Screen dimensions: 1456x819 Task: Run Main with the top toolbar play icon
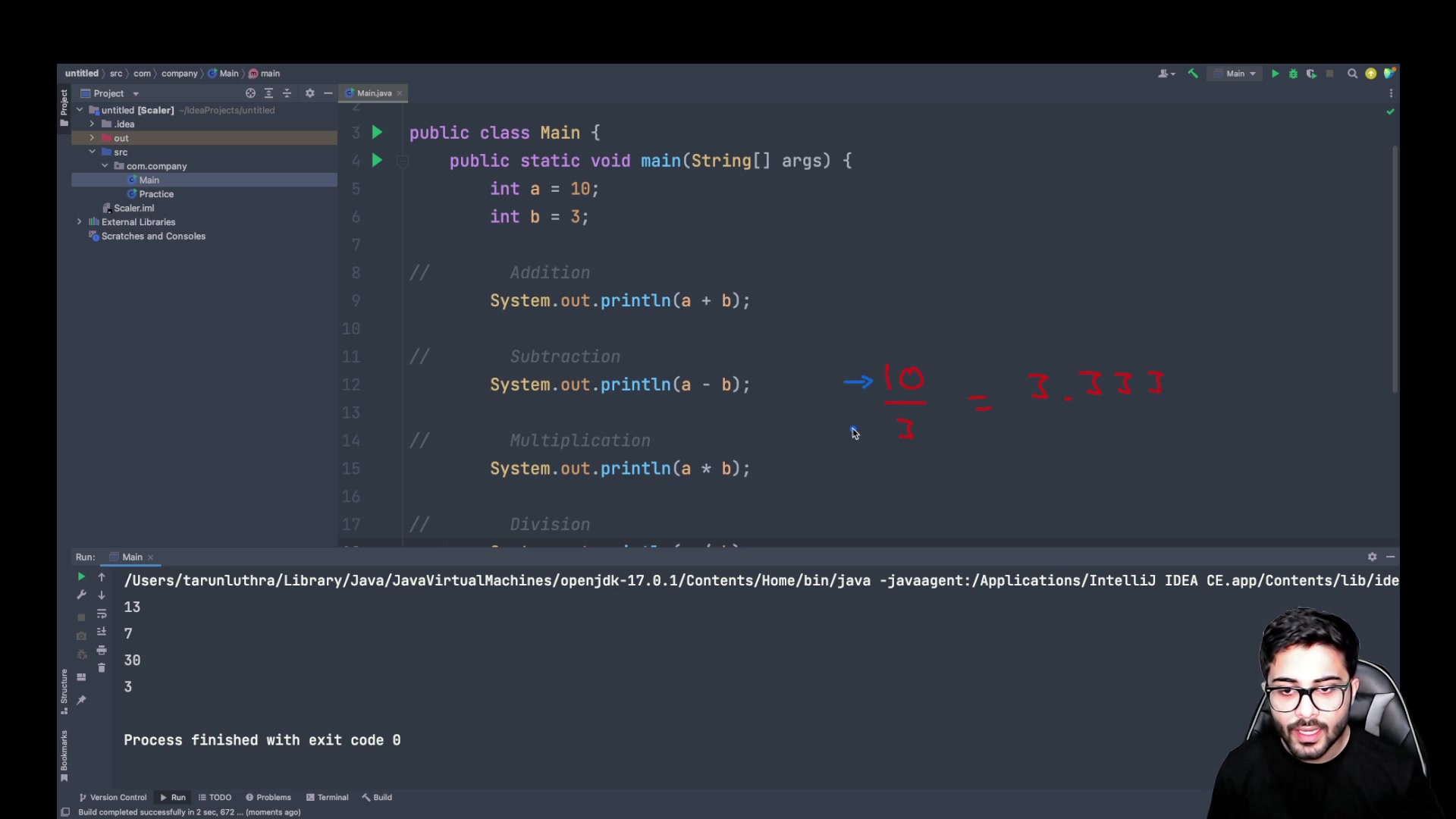1275,74
